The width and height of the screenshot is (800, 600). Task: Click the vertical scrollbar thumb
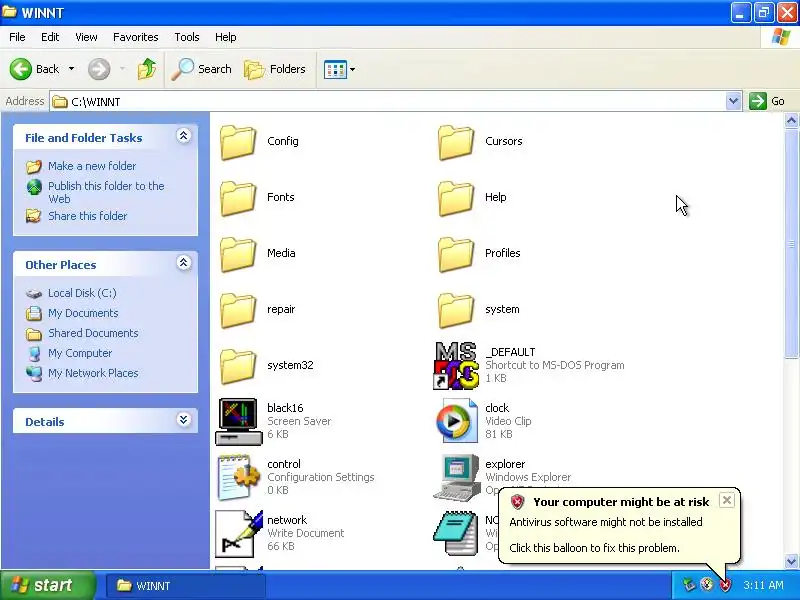pyautogui.click(x=791, y=244)
